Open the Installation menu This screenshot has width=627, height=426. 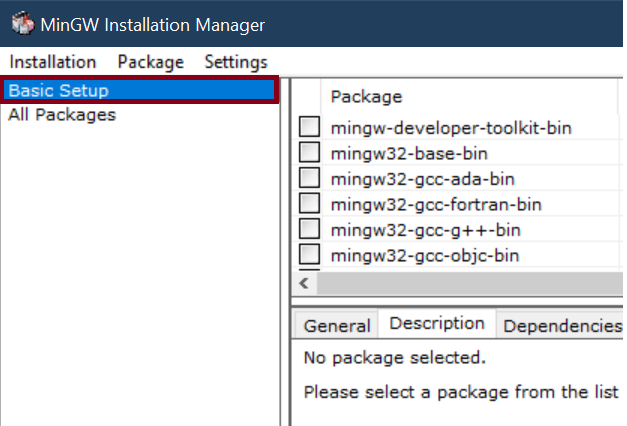pyautogui.click(x=53, y=62)
